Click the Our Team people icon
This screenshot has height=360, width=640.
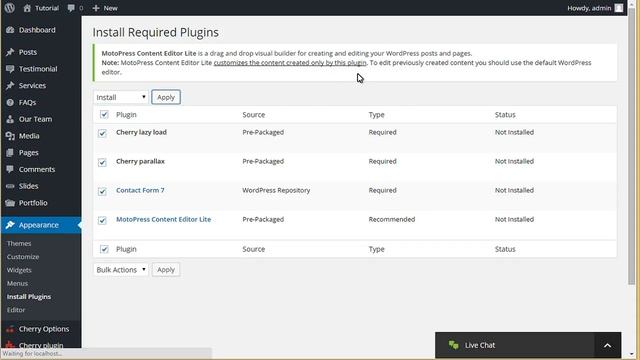click(x=10, y=119)
